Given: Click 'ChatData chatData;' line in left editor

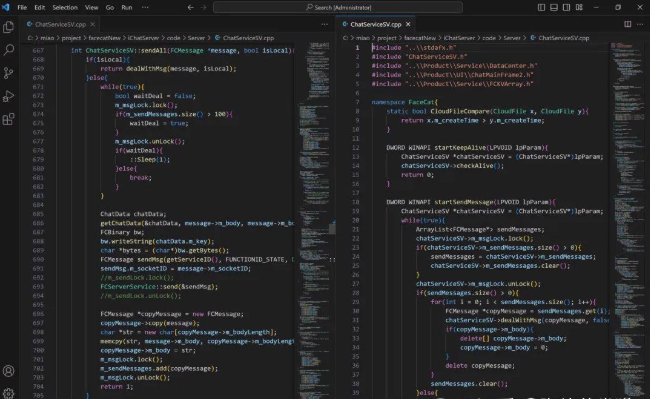Looking at the screenshot, I should click(x=133, y=214).
